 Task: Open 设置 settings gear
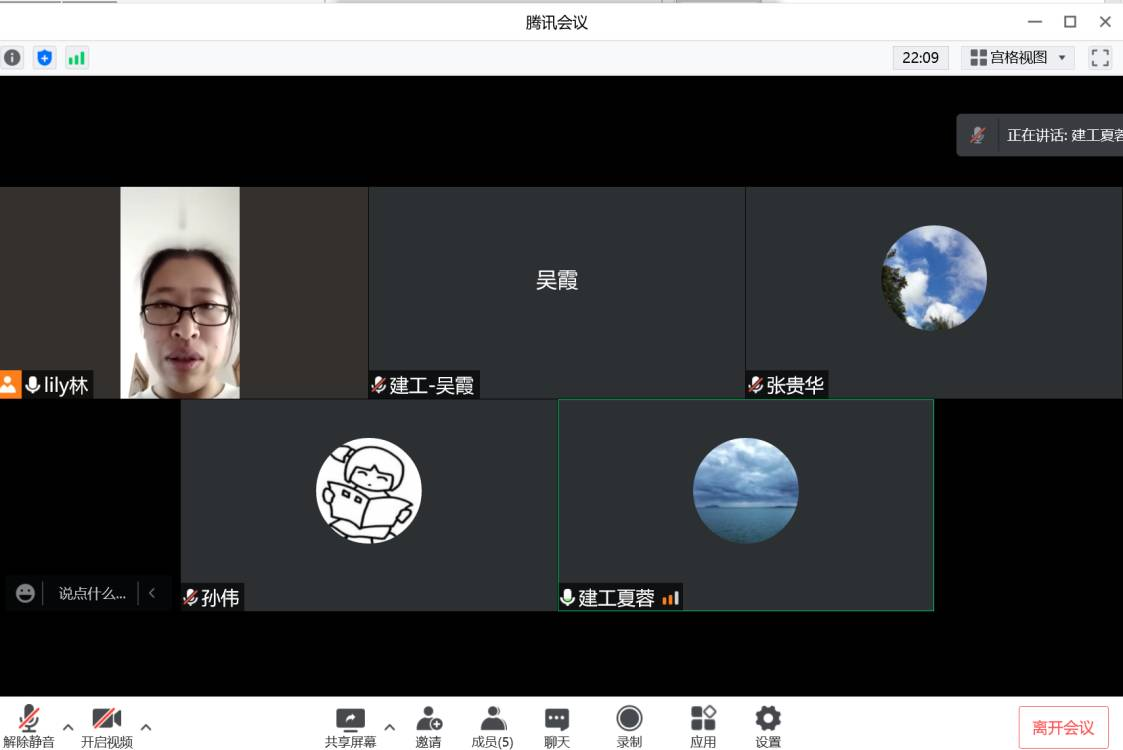(768, 726)
